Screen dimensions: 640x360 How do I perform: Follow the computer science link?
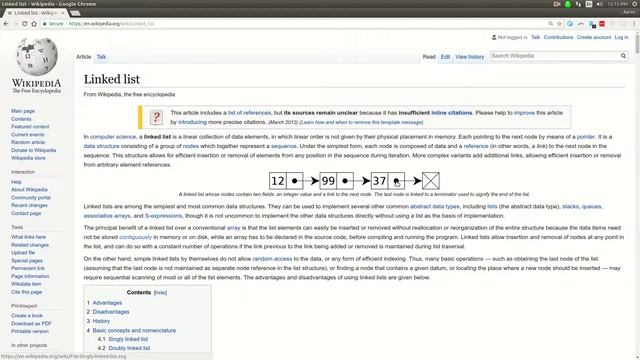113,137
